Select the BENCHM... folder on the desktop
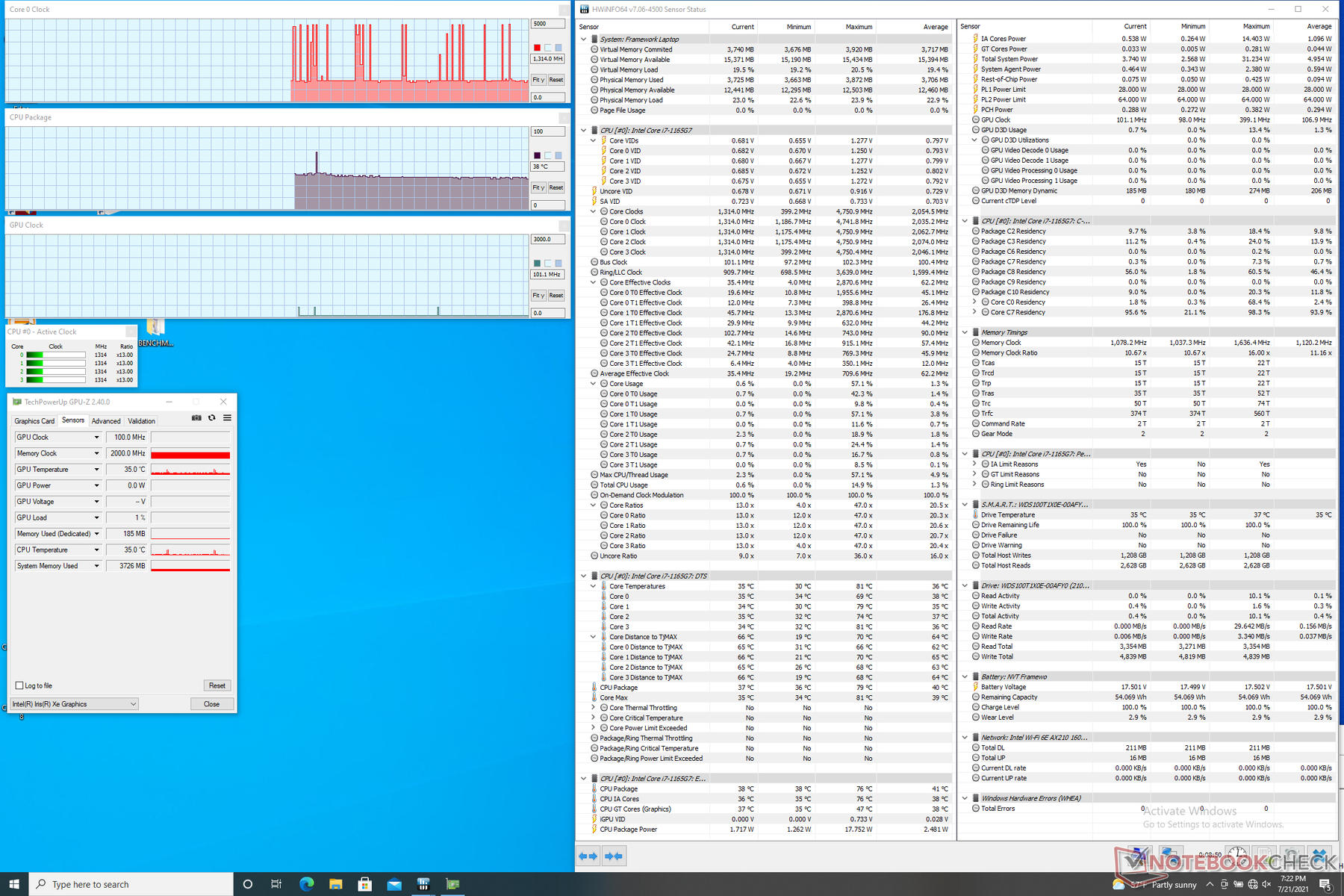 [155, 333]
